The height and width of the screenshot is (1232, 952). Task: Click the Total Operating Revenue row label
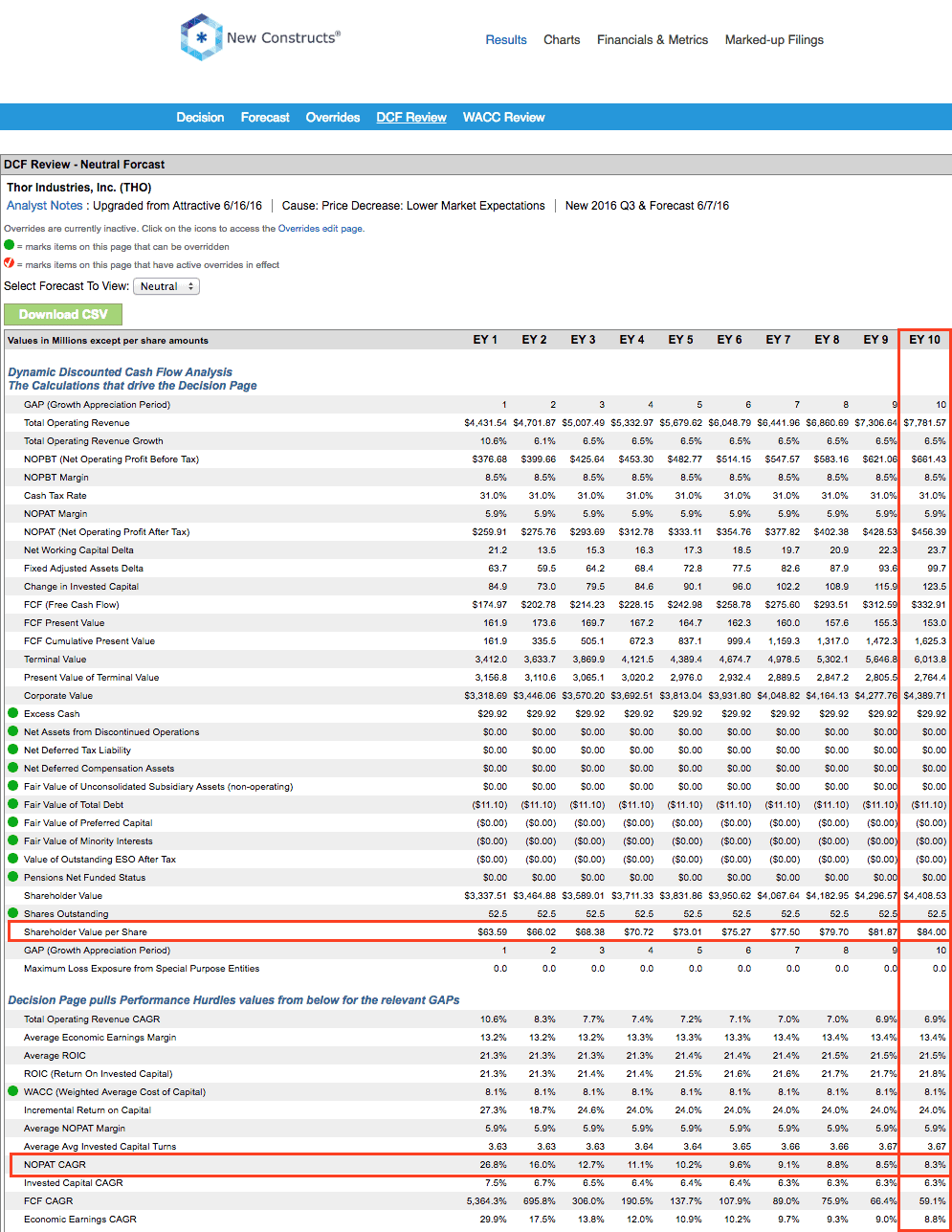[x=77, y=423]
